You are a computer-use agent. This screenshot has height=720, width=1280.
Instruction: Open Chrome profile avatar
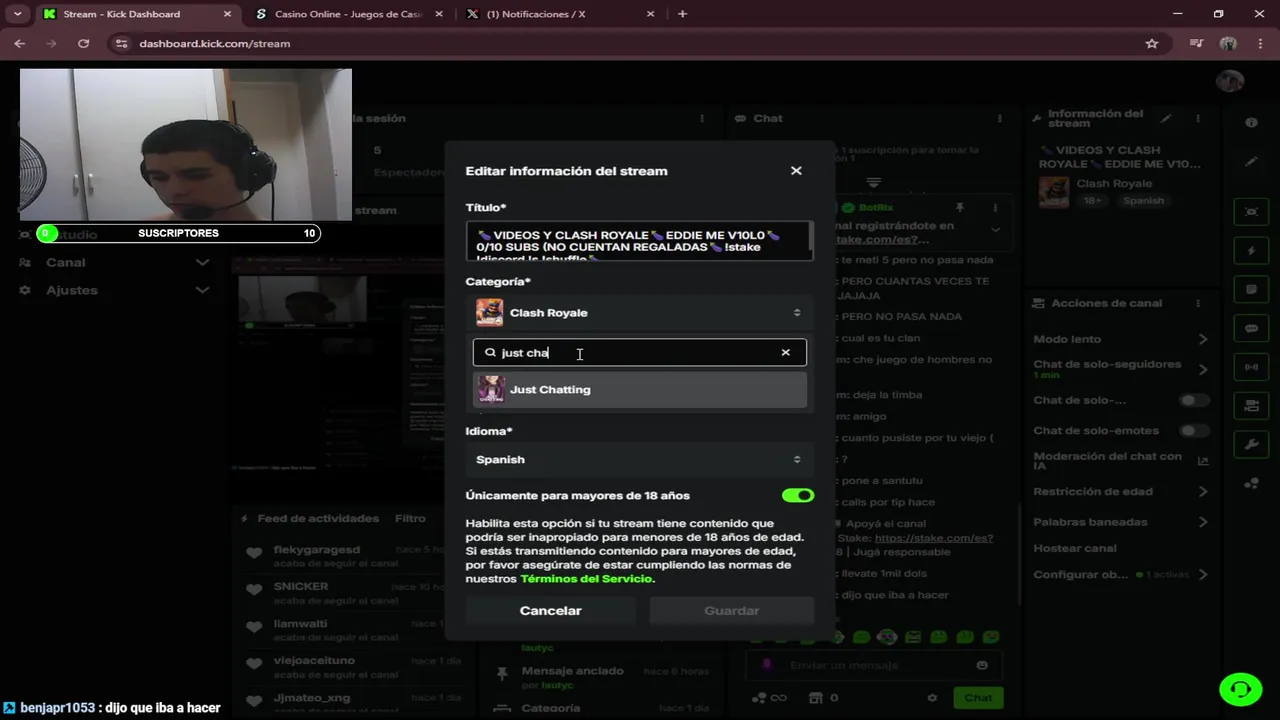pyautogui.click(x=1229, y=43)
